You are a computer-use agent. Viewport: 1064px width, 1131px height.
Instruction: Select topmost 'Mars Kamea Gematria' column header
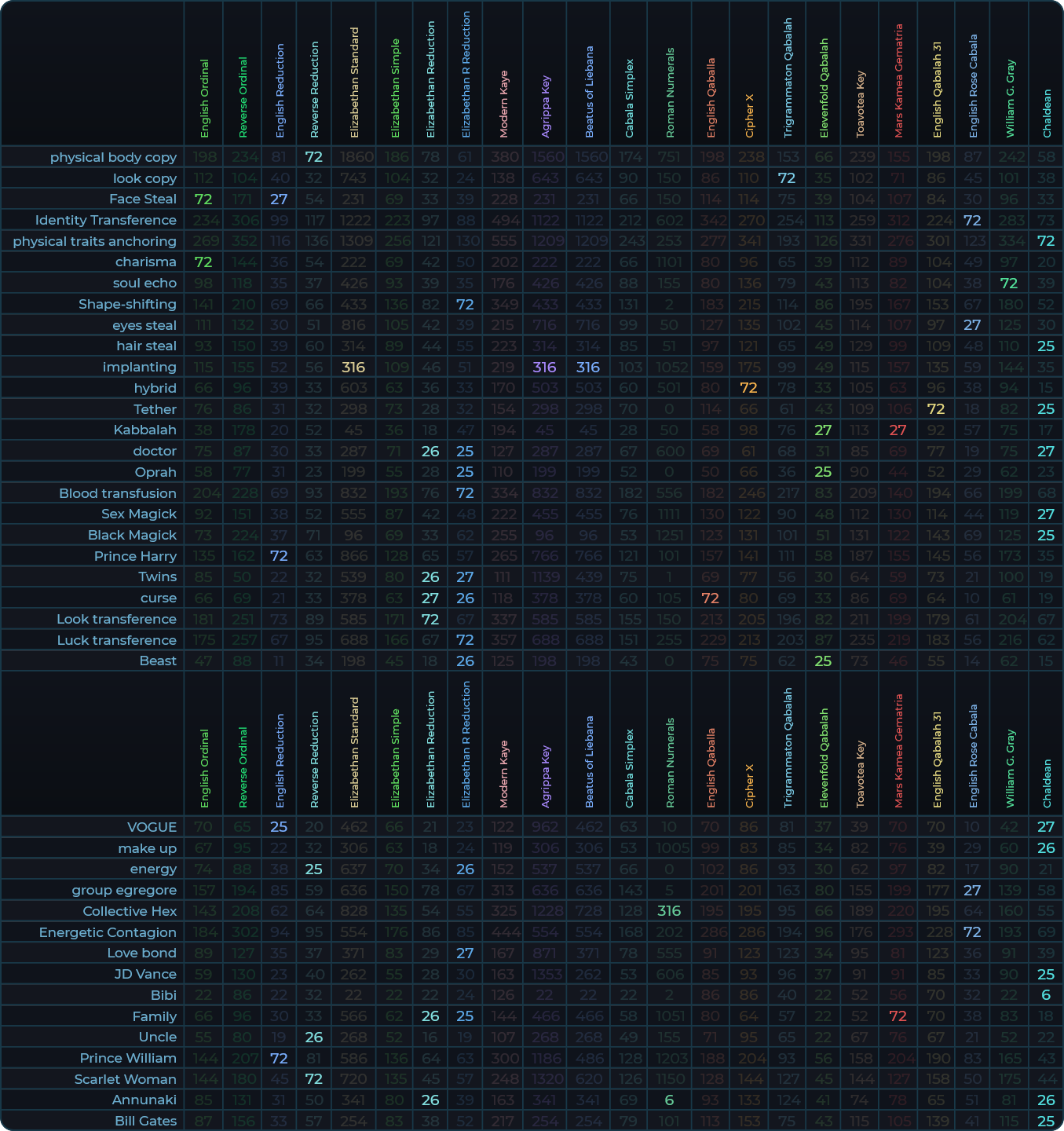(898, 81)
